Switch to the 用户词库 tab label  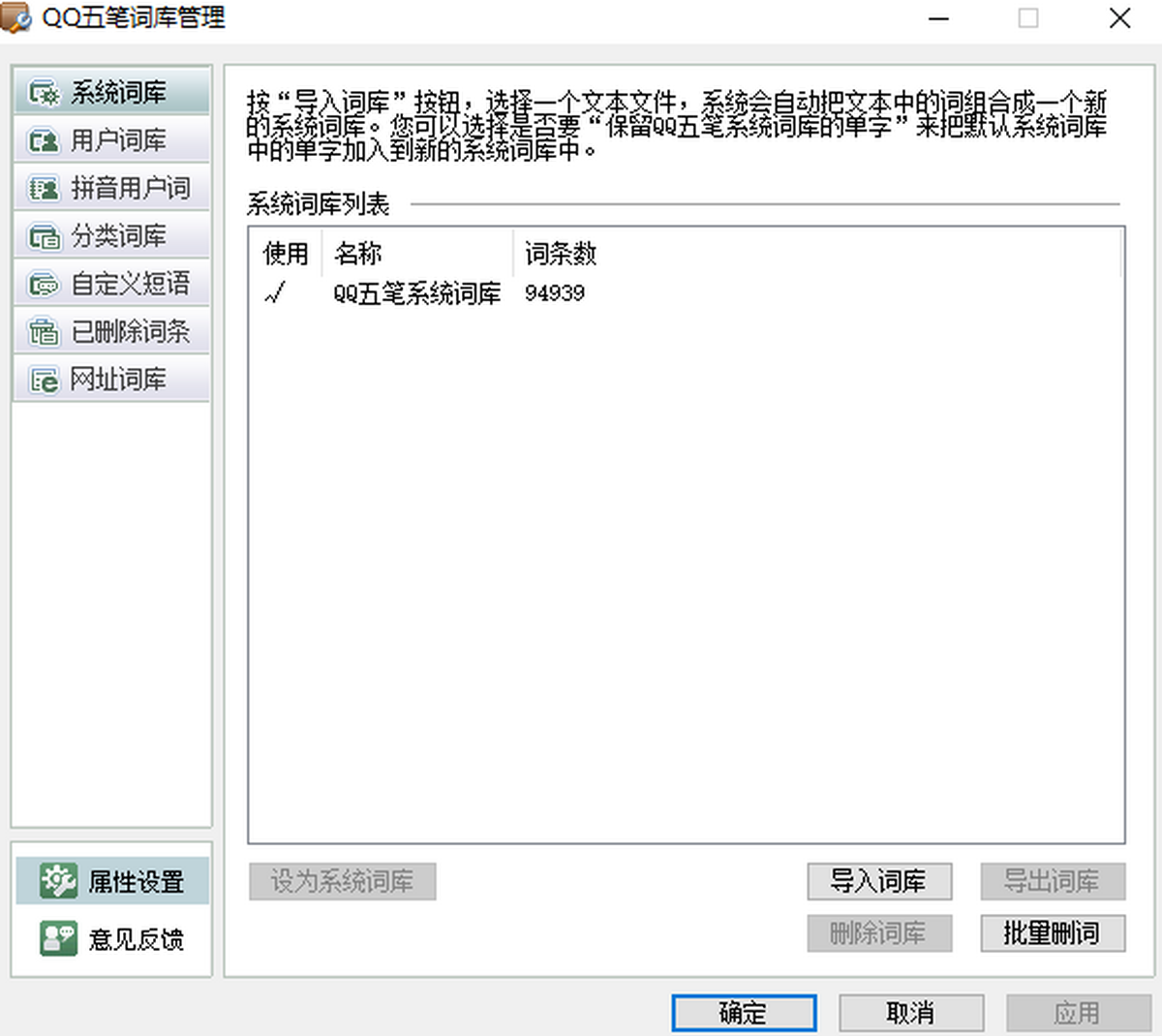point(118,141)
